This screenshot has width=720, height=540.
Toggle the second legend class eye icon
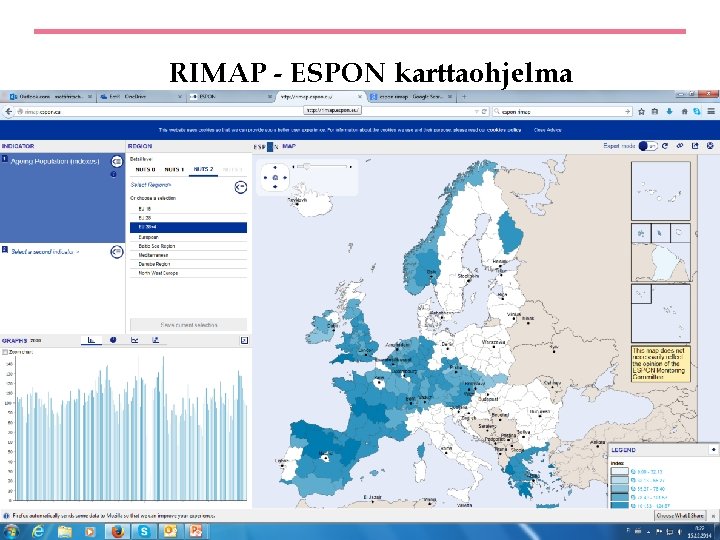pos(633,480)
